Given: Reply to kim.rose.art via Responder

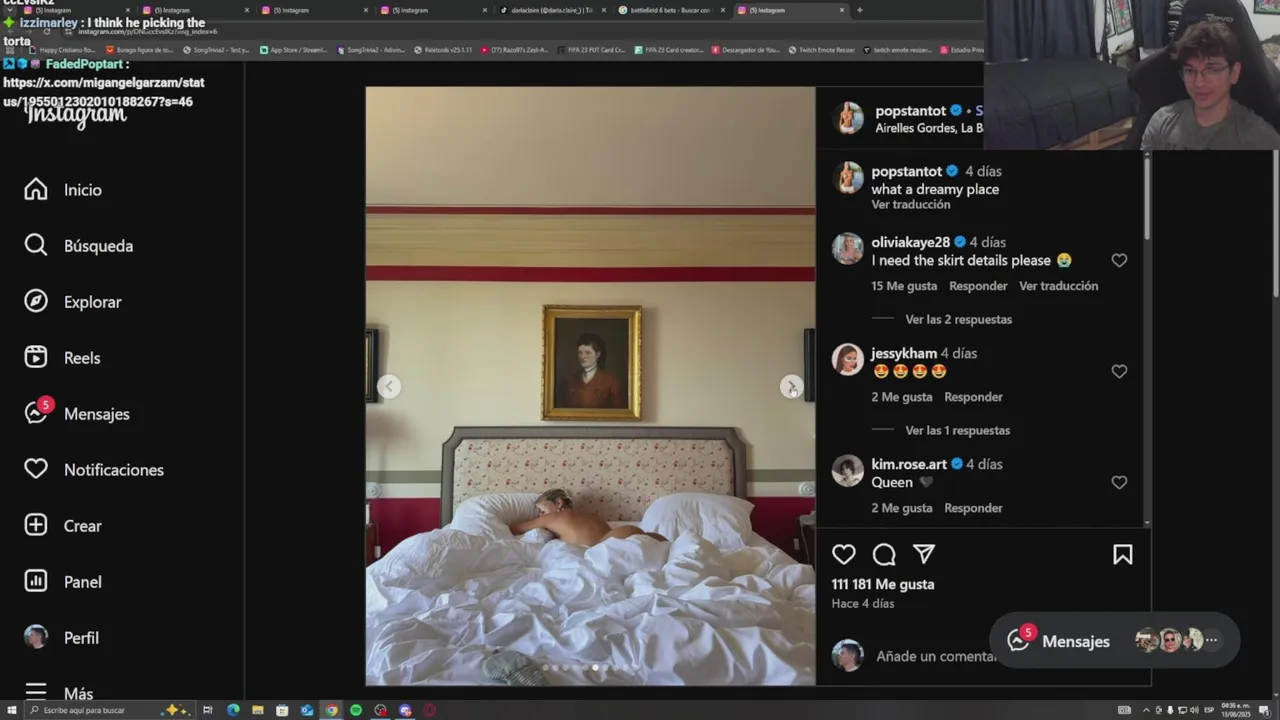Looking at the screenshot, I should click(973, 508).
